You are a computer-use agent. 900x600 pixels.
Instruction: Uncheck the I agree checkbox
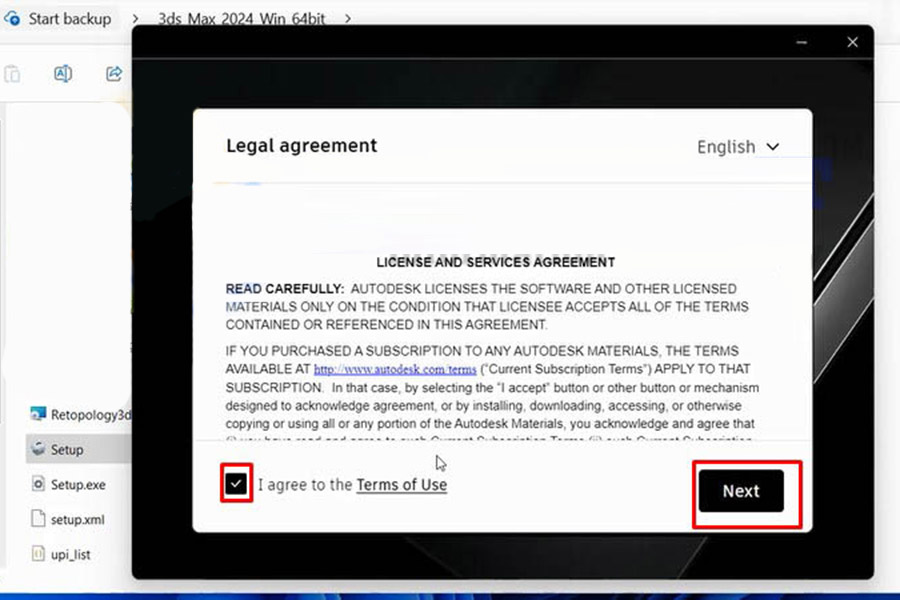(236, 484)
